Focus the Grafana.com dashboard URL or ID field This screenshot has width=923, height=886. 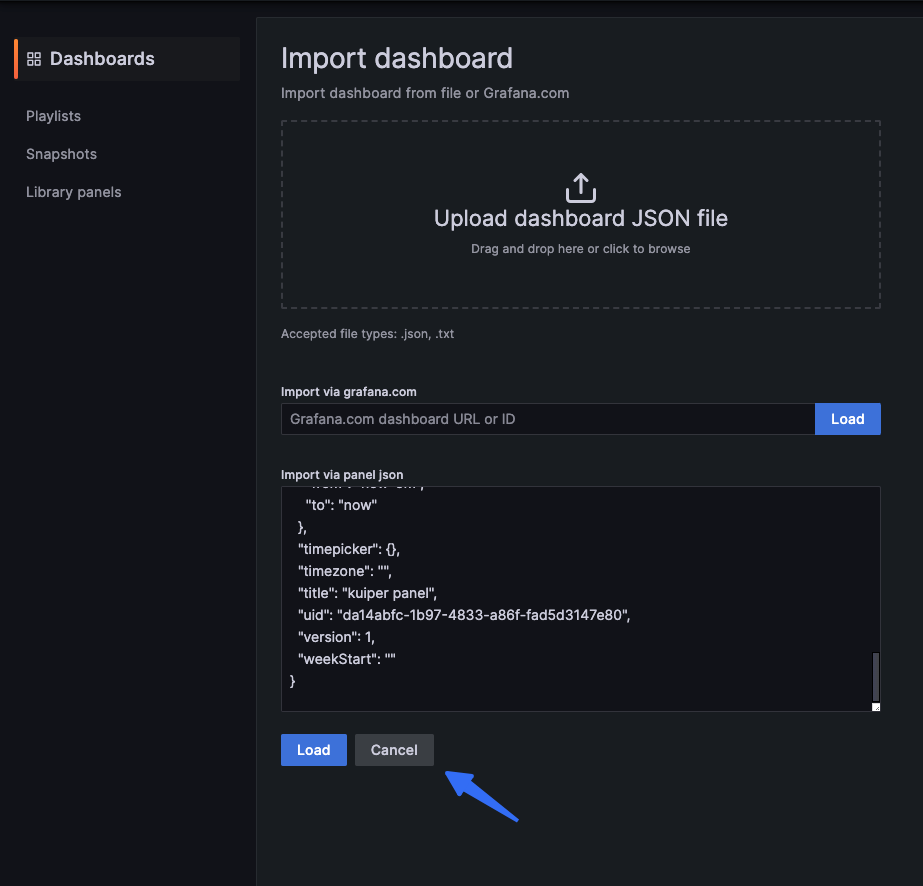point(548,419)
